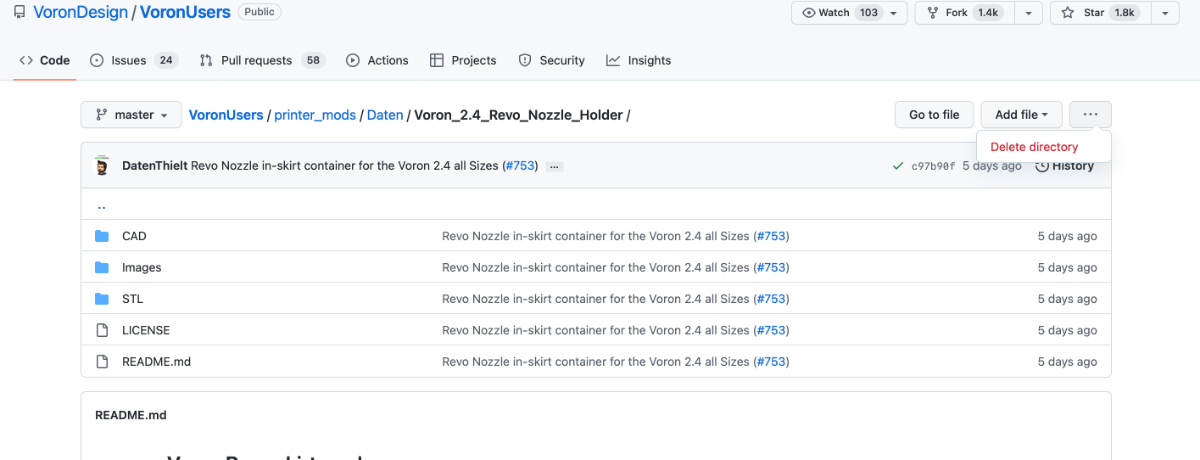Viewport: 1200px width, 460px height.
Task: Click the branch icon beside master
Action: (101, 115)
